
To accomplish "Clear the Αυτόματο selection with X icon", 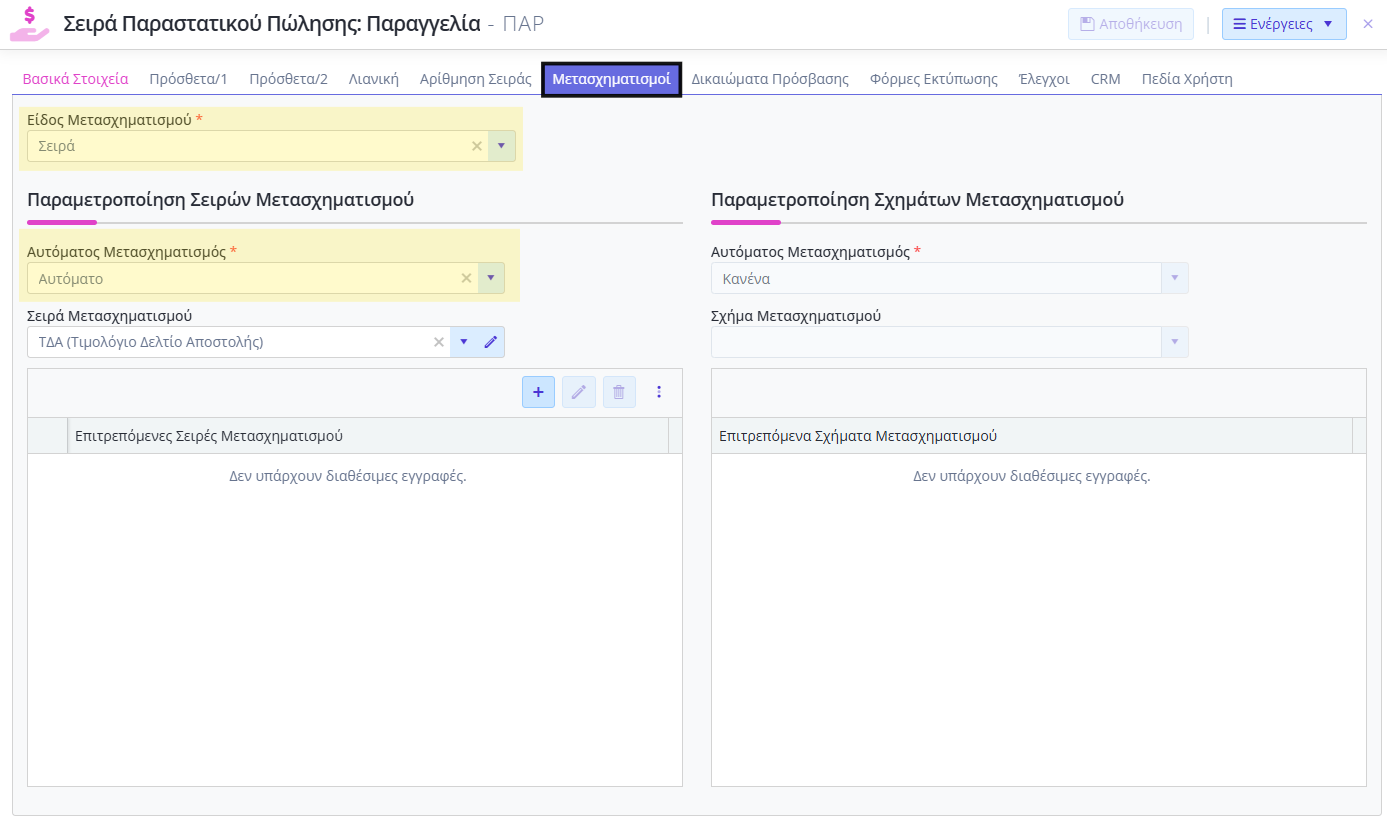I will point(466,278).
